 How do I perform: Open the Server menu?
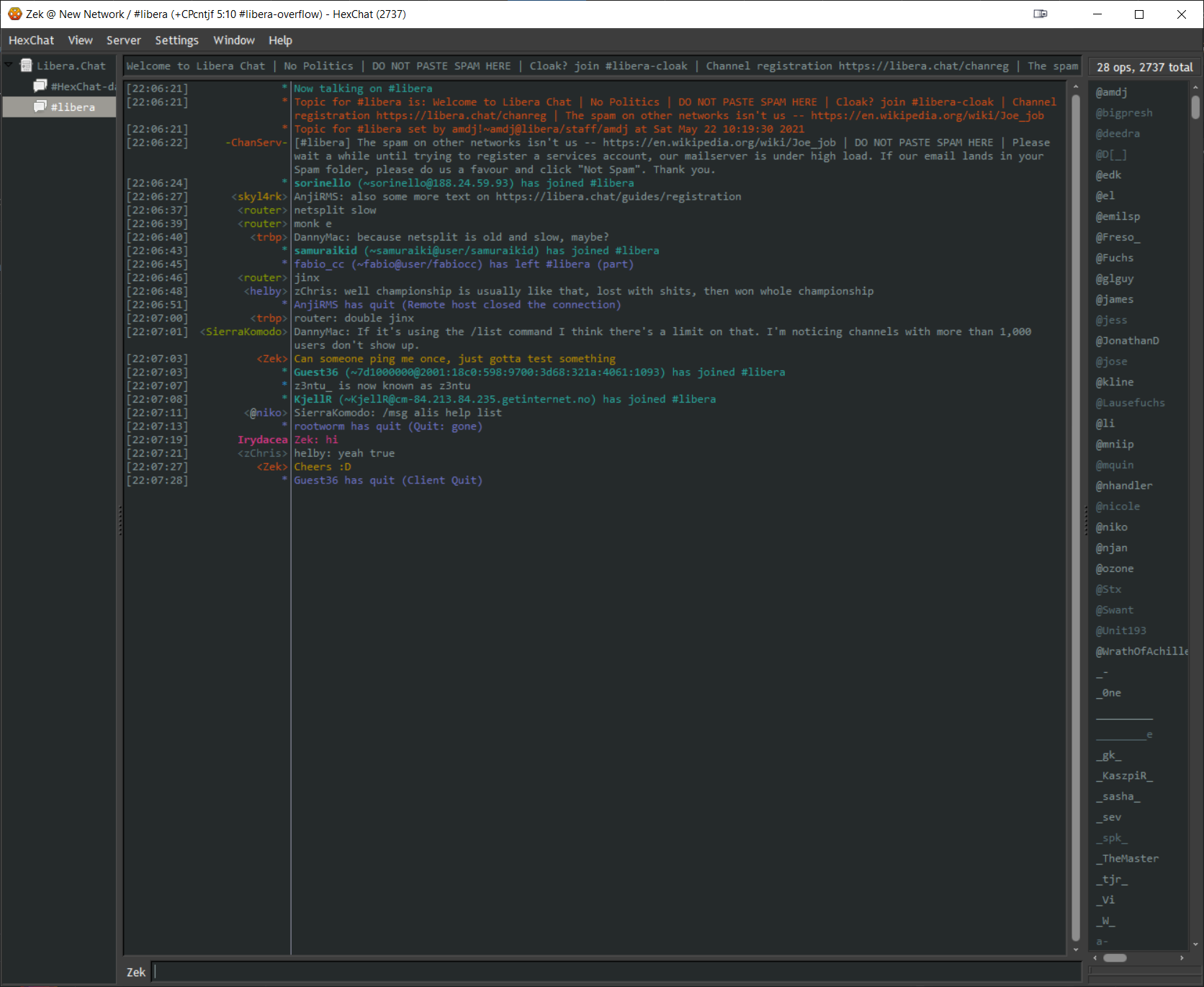pos(123,40)
